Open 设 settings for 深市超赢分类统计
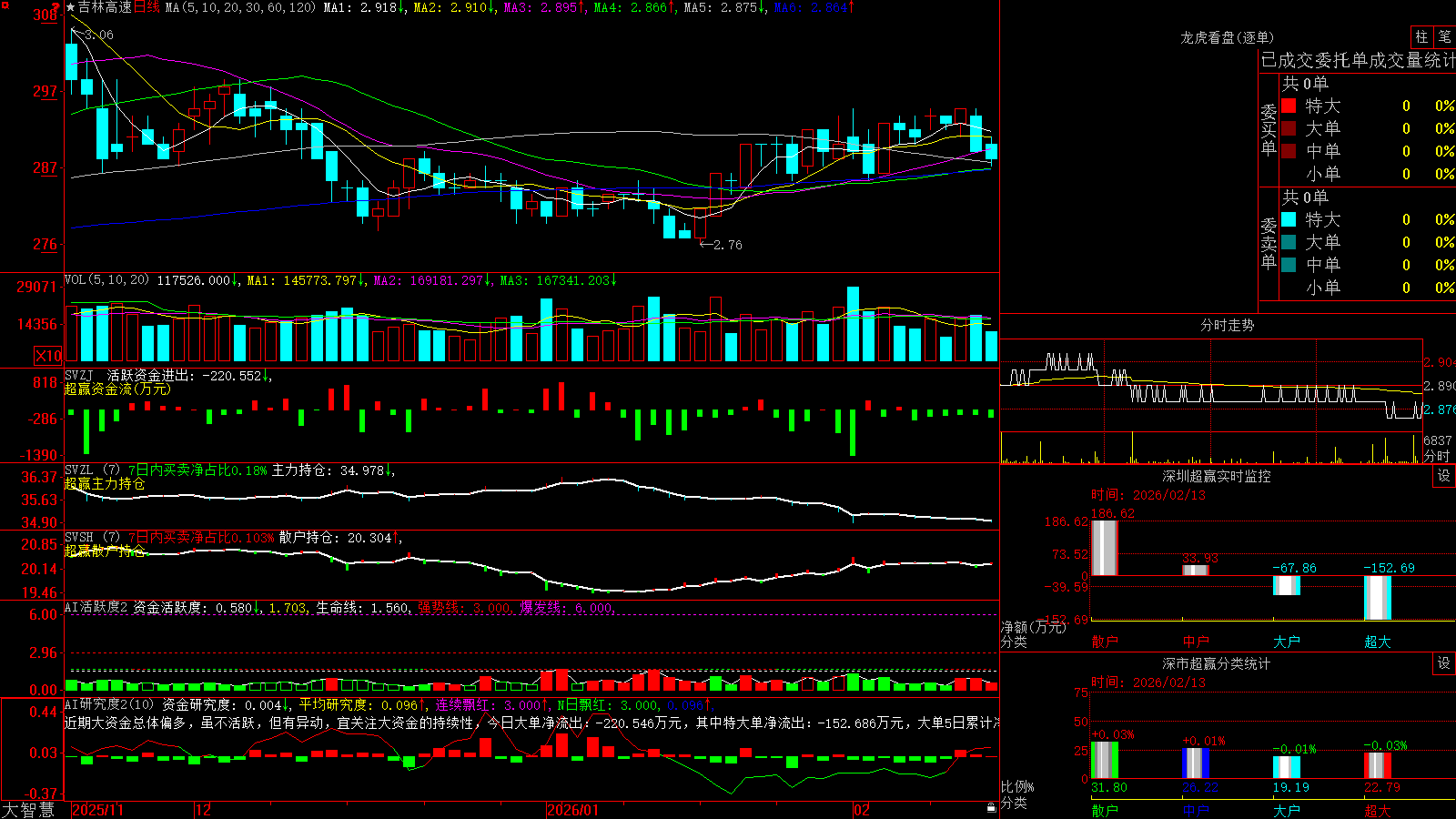The image size is (1456, 819). click(1444, 663)
